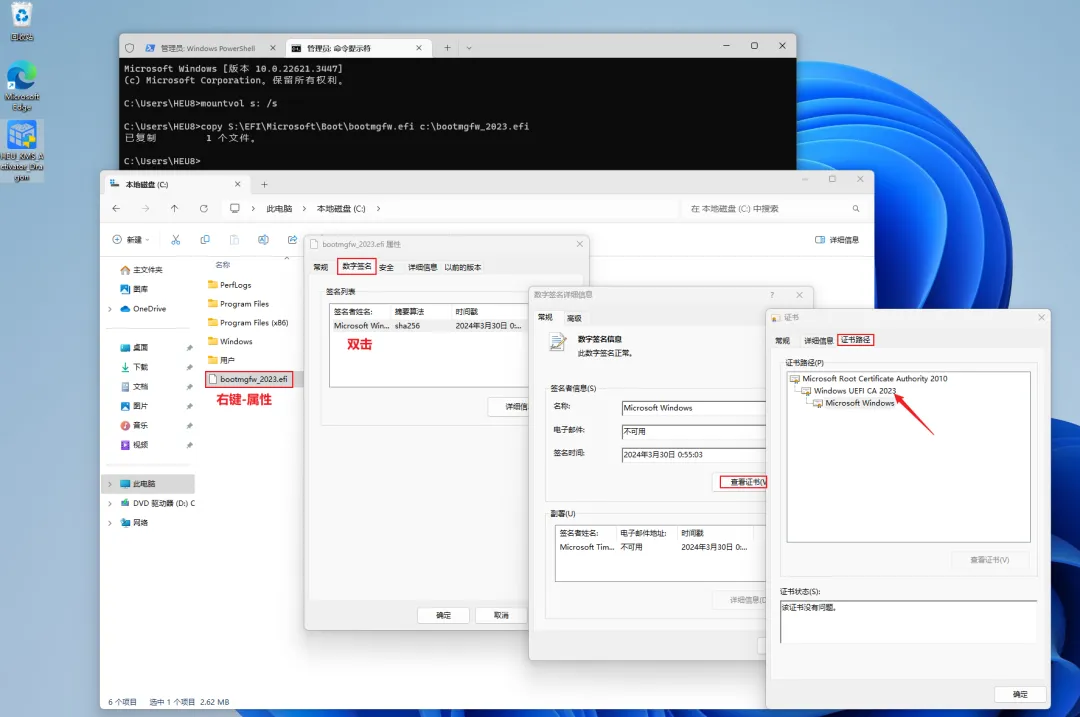The width and height of the screenshot is (1080, 717).
Task: Click the Paste icon in Explorer toolbar
Action: click(x=234, y=240)
